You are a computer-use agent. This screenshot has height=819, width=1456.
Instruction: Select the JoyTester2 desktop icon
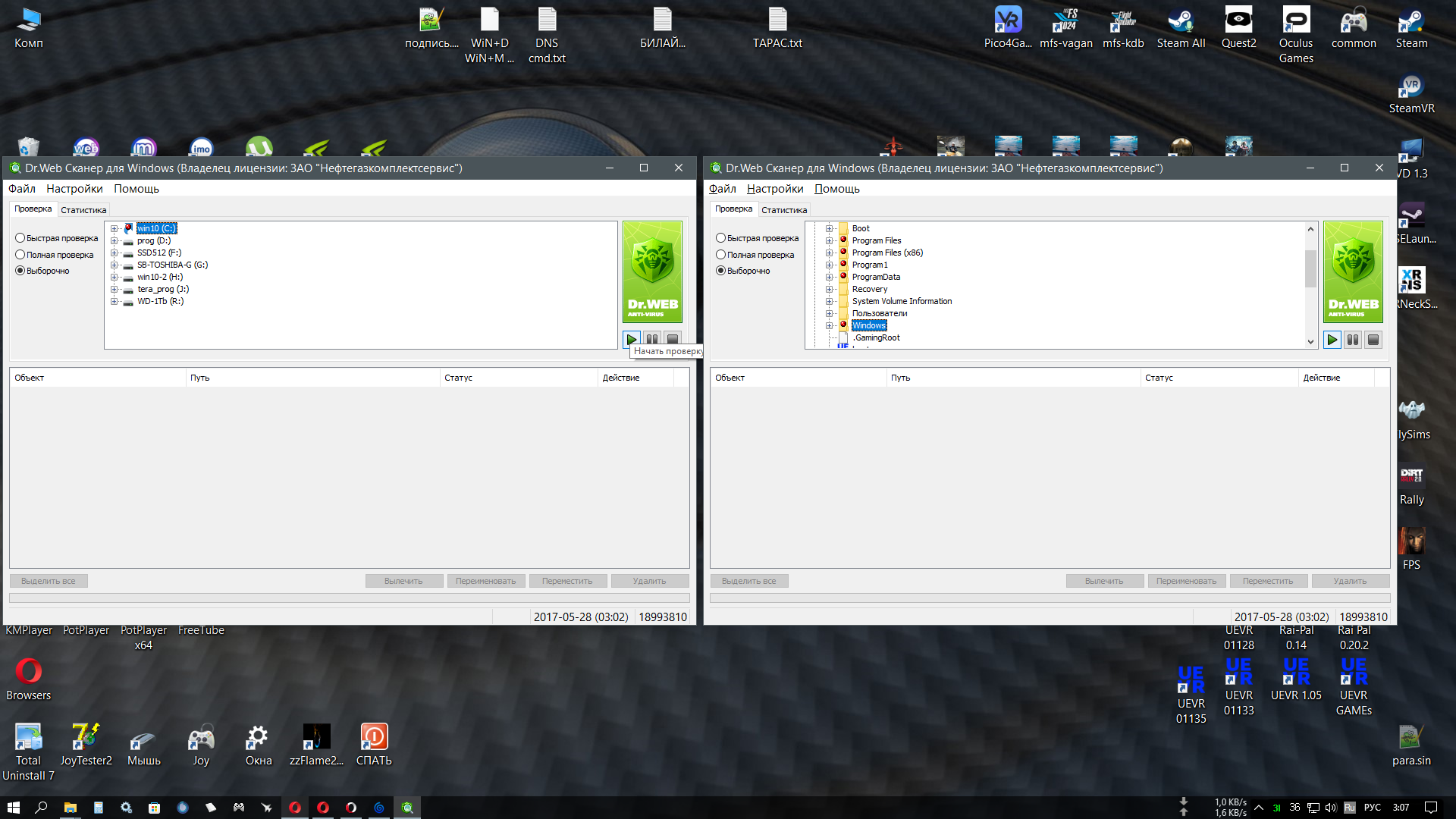tap(86, 745)
